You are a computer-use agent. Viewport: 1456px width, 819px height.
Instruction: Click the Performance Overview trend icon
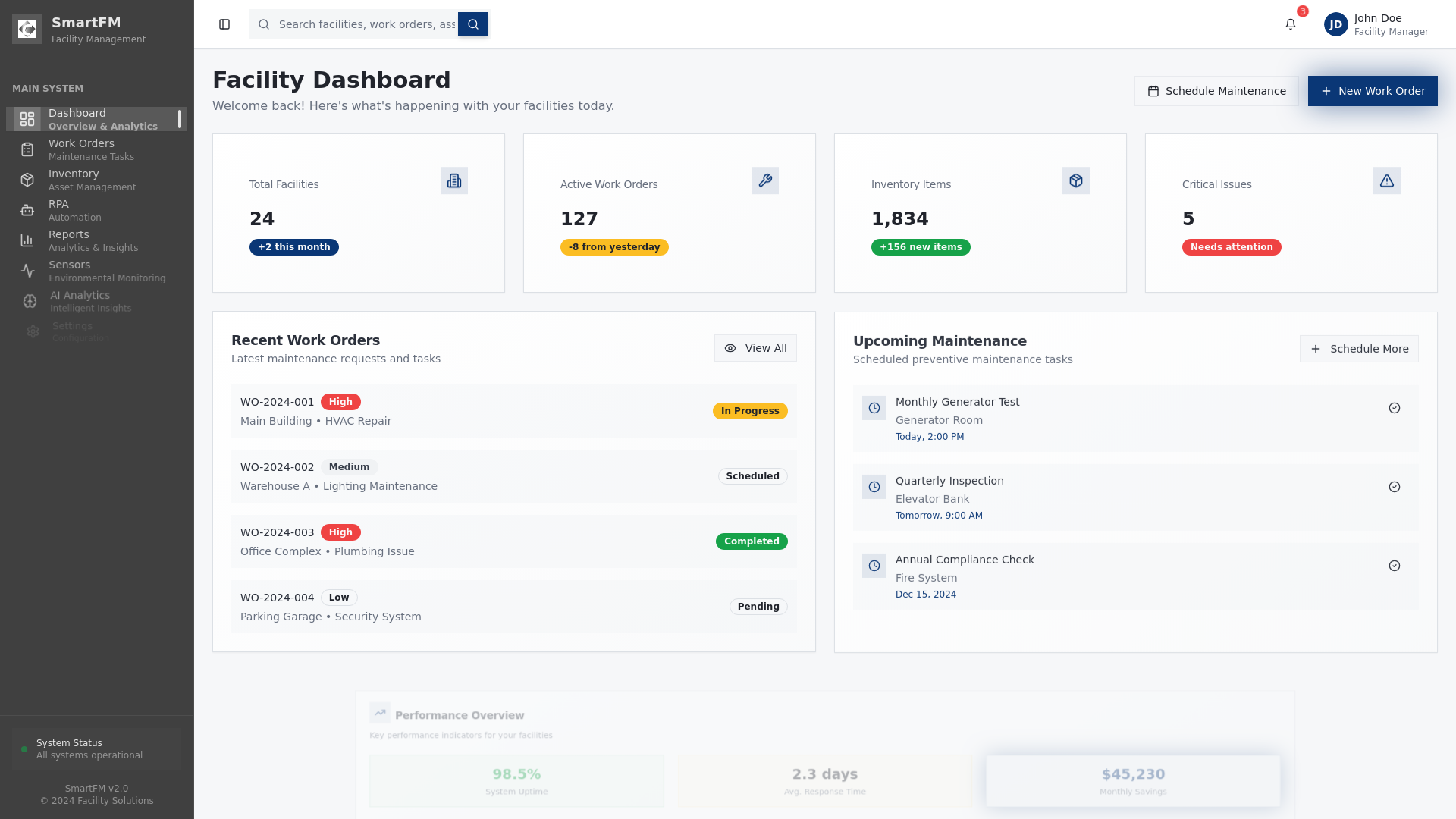tap(380, 713)
